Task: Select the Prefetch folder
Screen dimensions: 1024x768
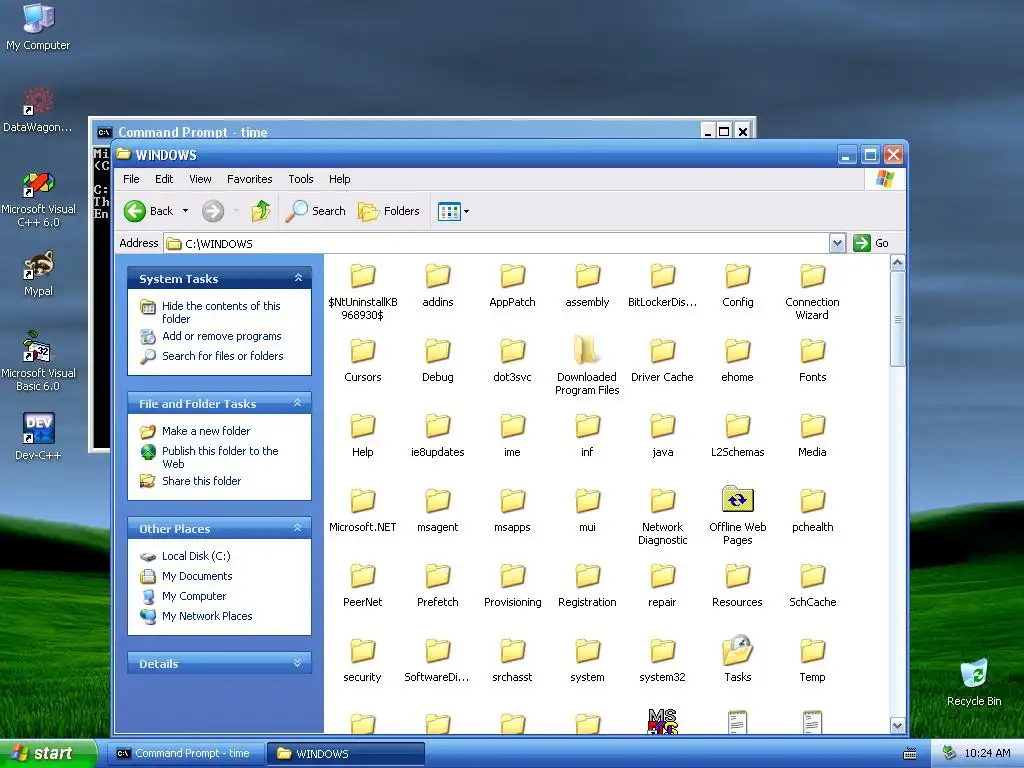Action: tap(438, 586)
